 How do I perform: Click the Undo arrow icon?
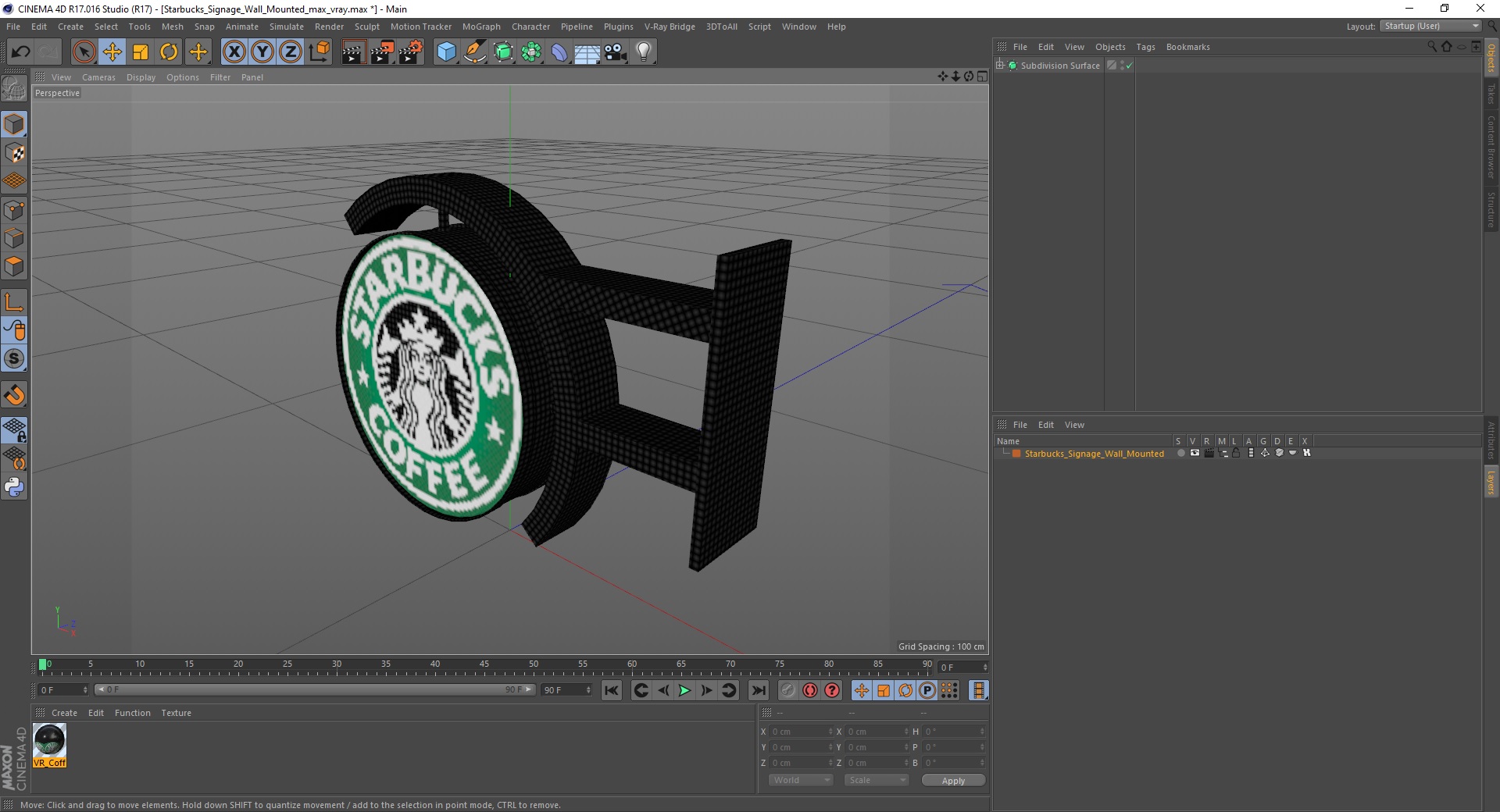point(20,52)
